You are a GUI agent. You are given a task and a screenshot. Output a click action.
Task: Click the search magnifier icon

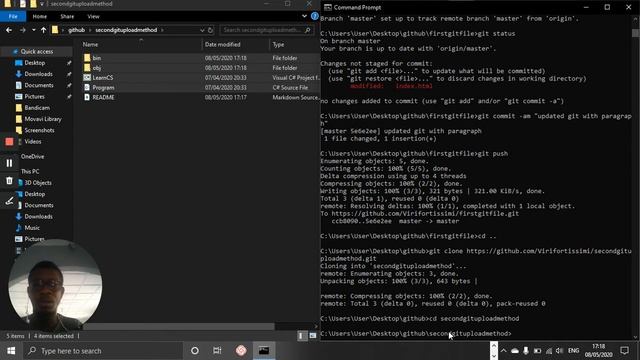tap(308, 30)
